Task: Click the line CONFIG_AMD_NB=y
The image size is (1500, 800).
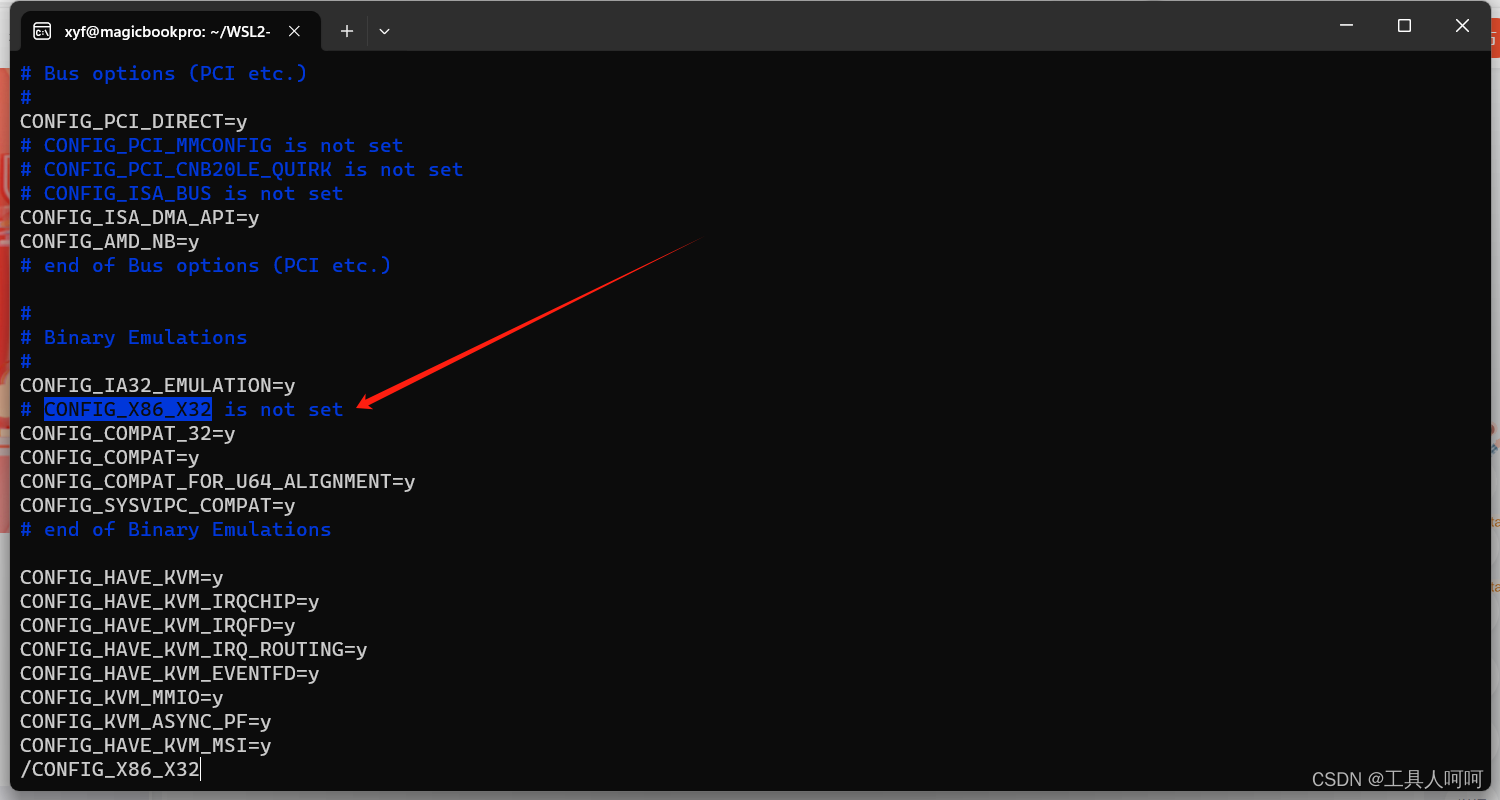Action: click(109, 242)
